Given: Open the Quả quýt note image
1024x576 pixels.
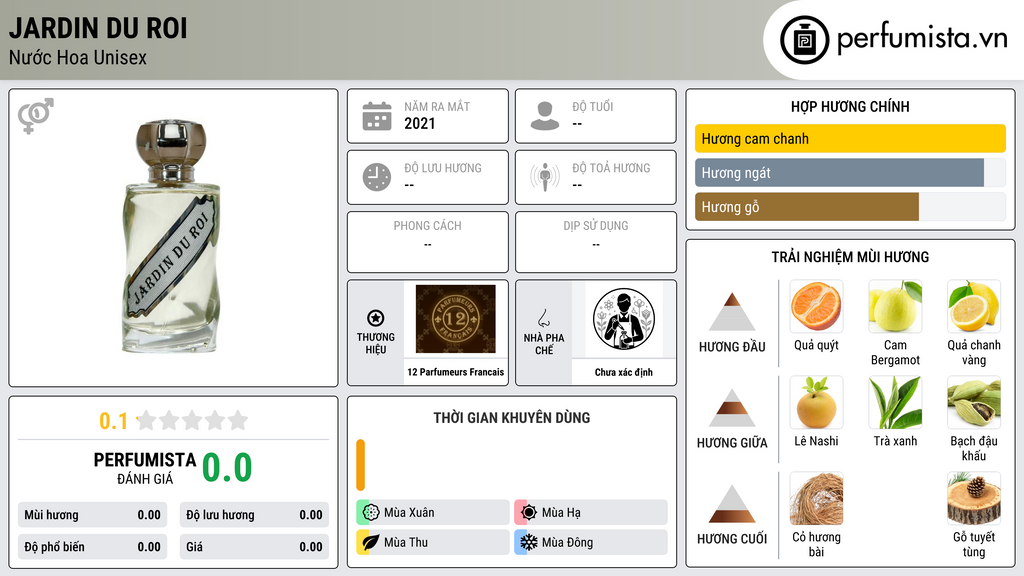Looking at the screenshot, I should tap(816, 306).
